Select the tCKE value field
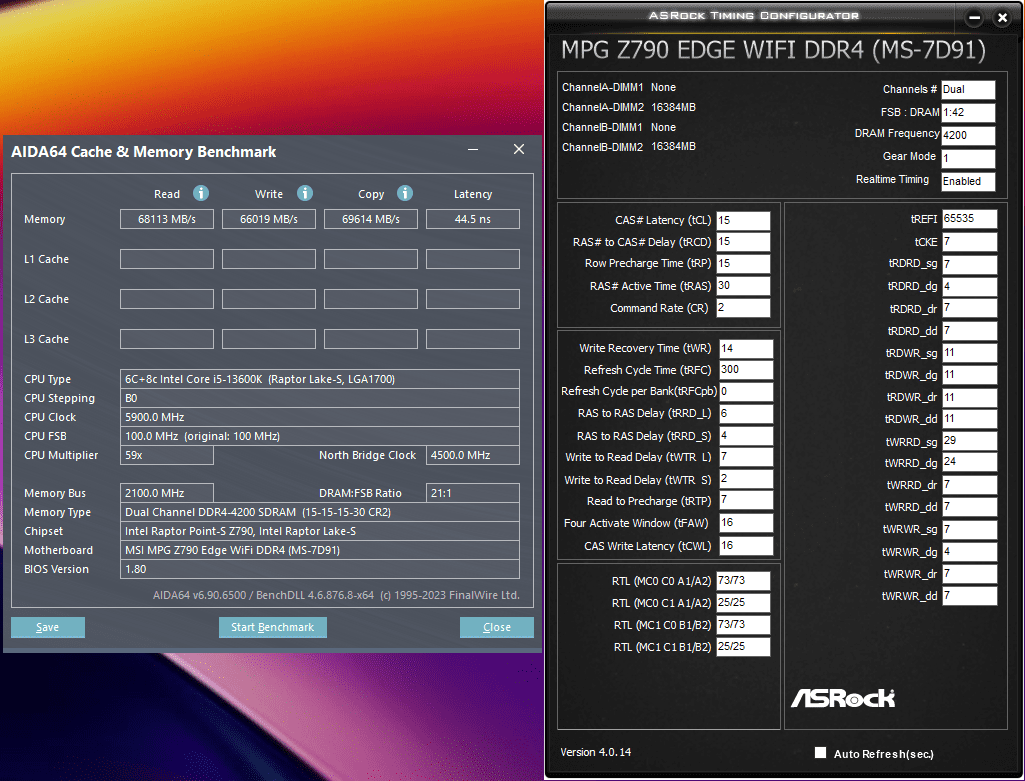Screen dimensions: 1025x781 [x=969, y=242]
